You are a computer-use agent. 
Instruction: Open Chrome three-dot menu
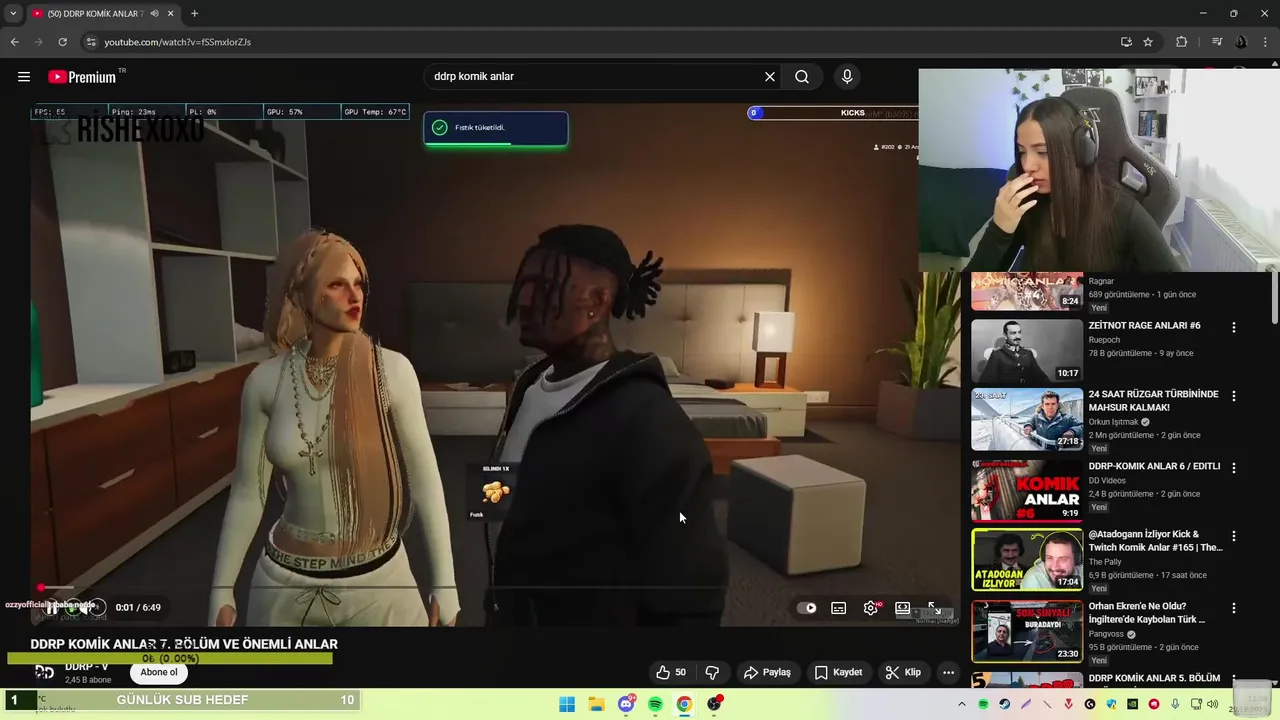(1266, 42)
